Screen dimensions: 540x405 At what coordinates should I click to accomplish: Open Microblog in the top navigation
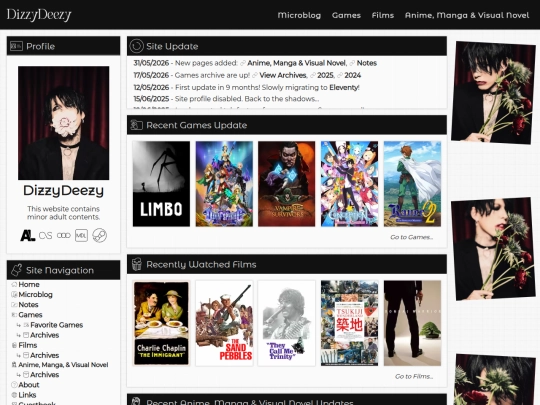299,15
